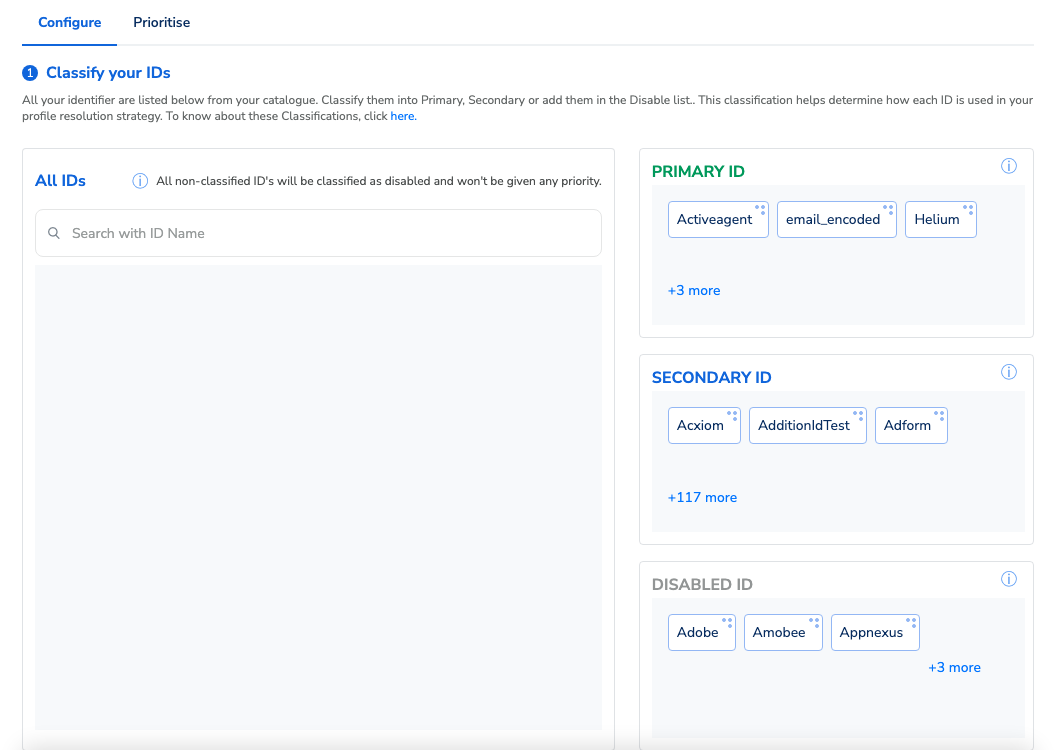Select the AdditionIdTest ID chip
The width and height of the screenshot is (1058, 750).
point(808,425)
